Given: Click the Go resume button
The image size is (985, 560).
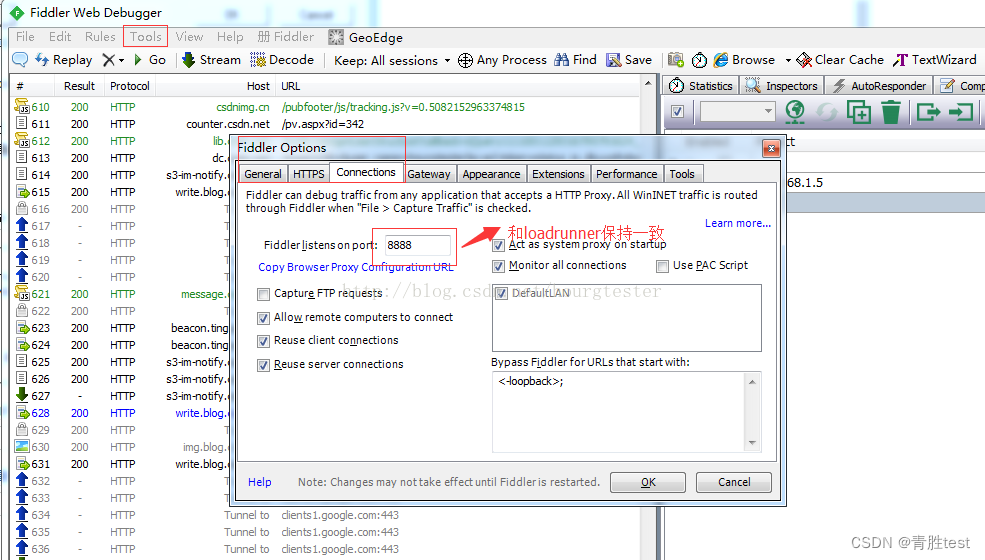Looking at the screenshot, I should 150,60.
